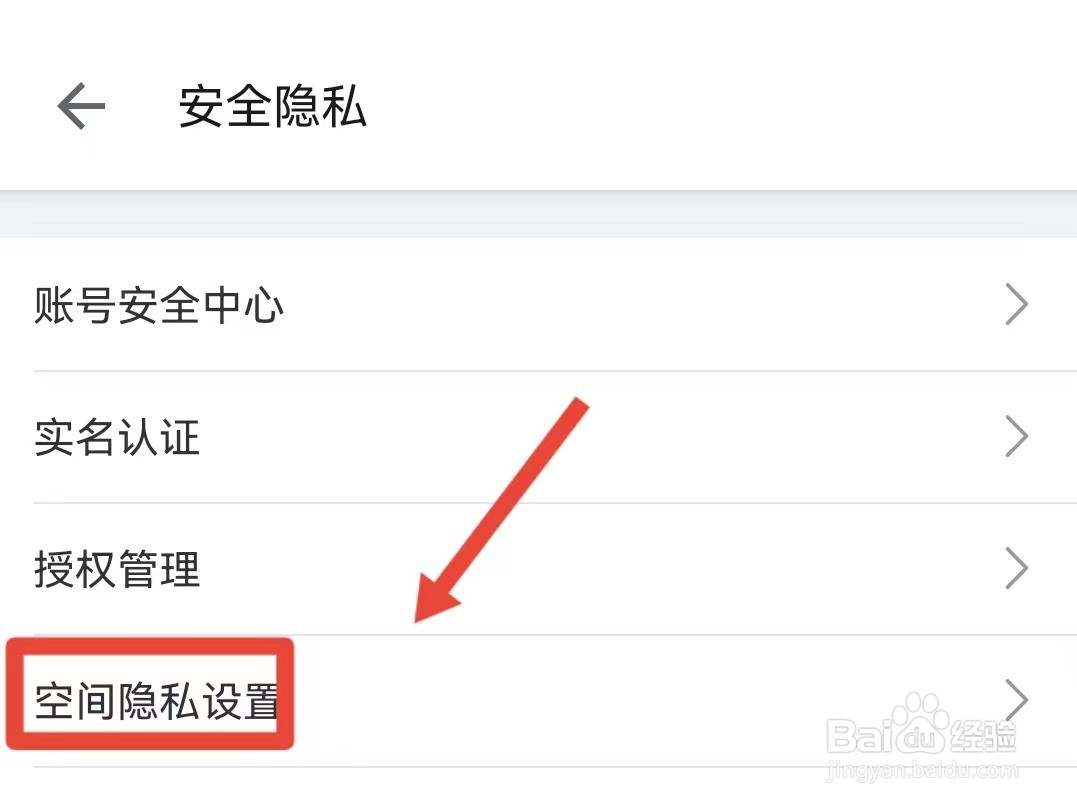Click the gray divider band under header
Screen dimensions: 1077x807
(538, 214)
